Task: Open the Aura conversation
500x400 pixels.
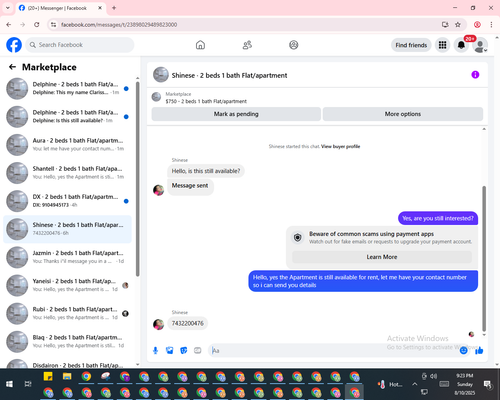Action: click(x=68, y=145)
